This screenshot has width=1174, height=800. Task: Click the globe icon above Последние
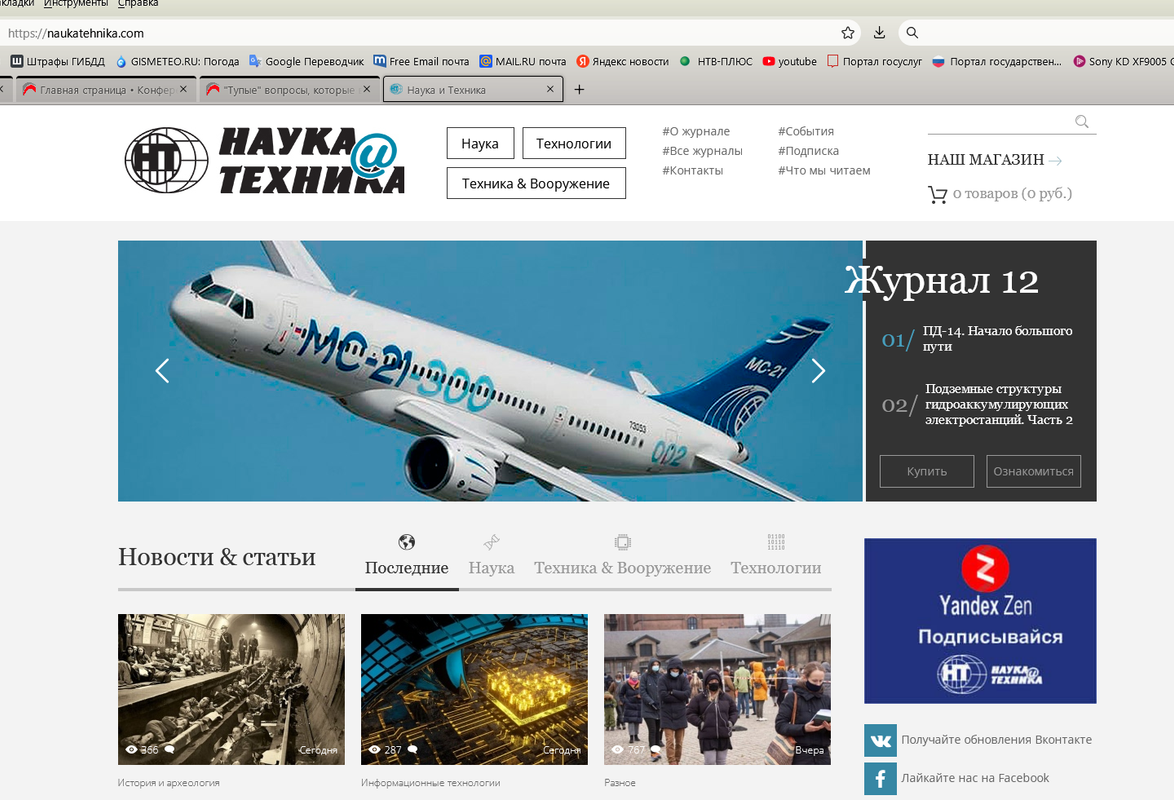click(x=407, y=542)
